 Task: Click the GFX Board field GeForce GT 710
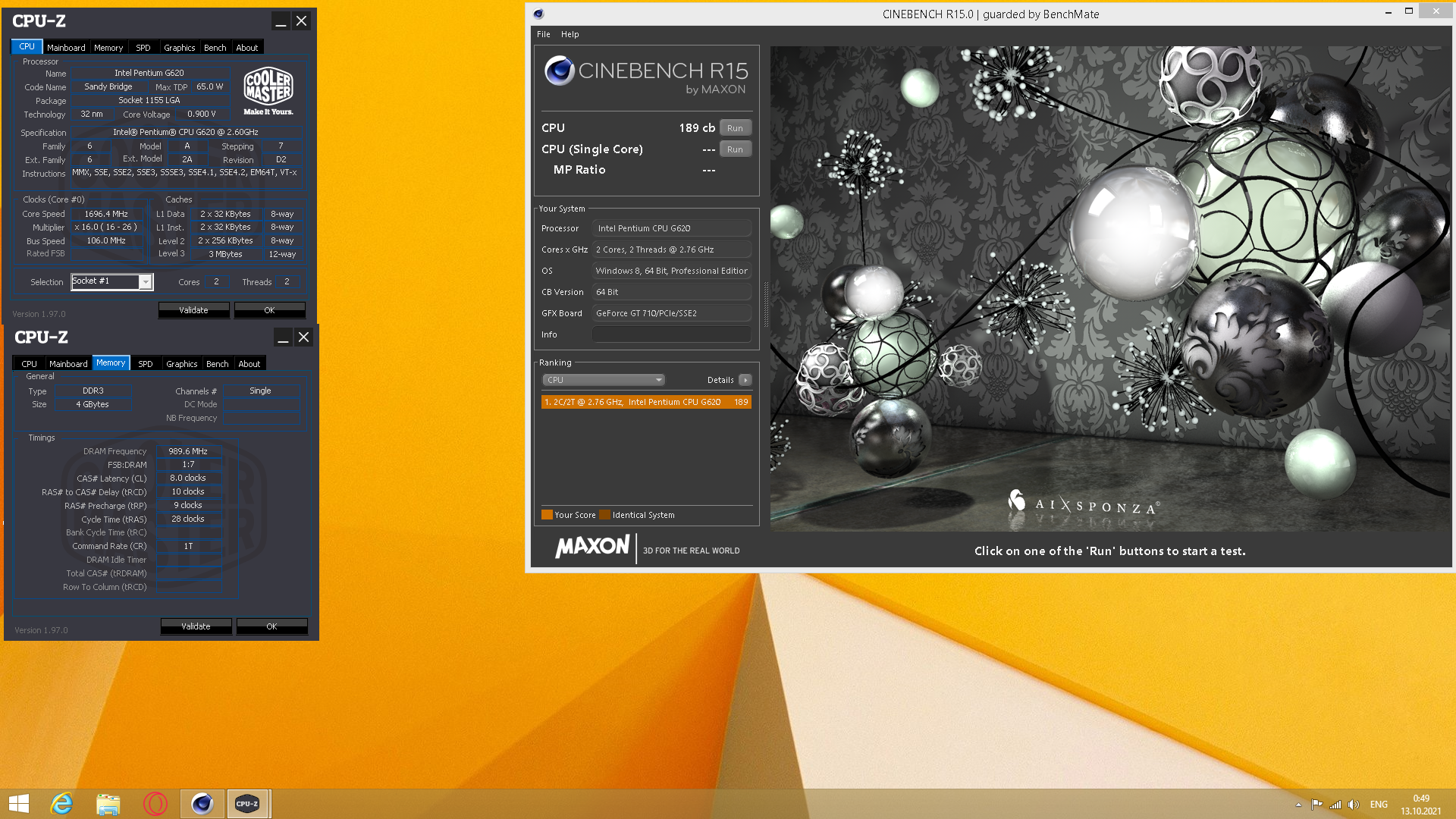coord(672,313)
